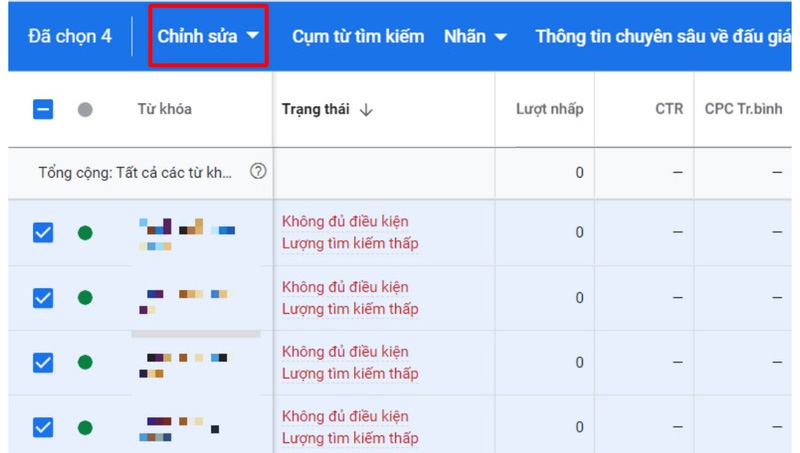This screenshot has width=800, height=453.
Task: Click the Cụm từ tìm kiếm button
Action: (x=358, y=36)
